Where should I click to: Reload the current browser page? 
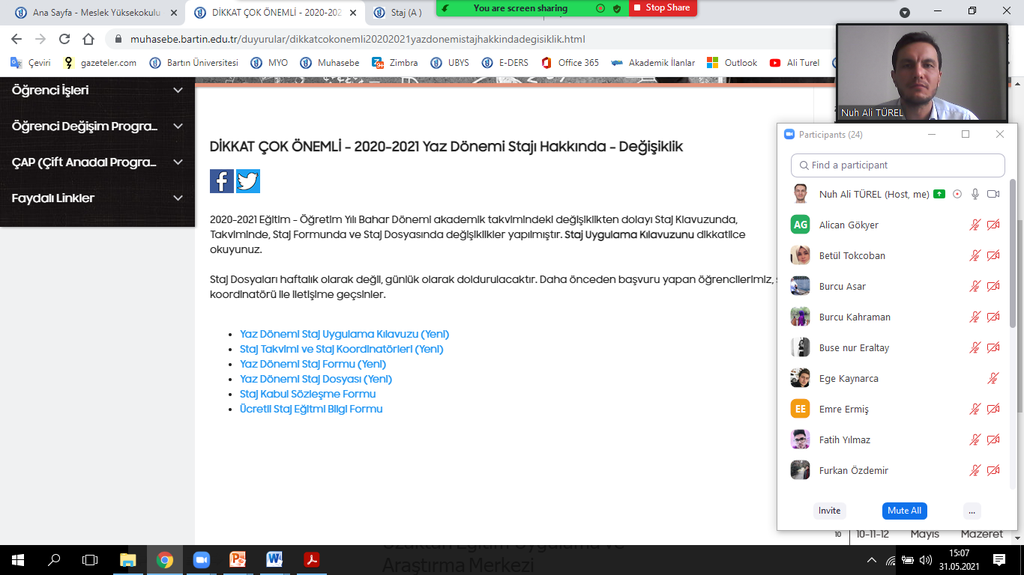point(64,39)
